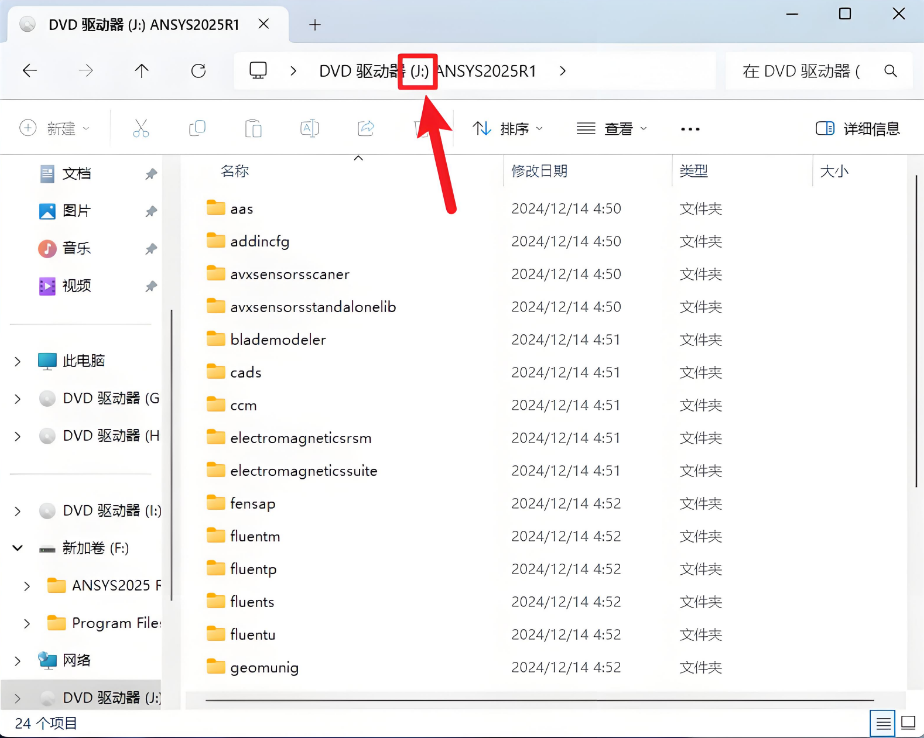Open the Sort dropdown menu
The height and width of the screenshot is (738, 924).
pos(507,129)
